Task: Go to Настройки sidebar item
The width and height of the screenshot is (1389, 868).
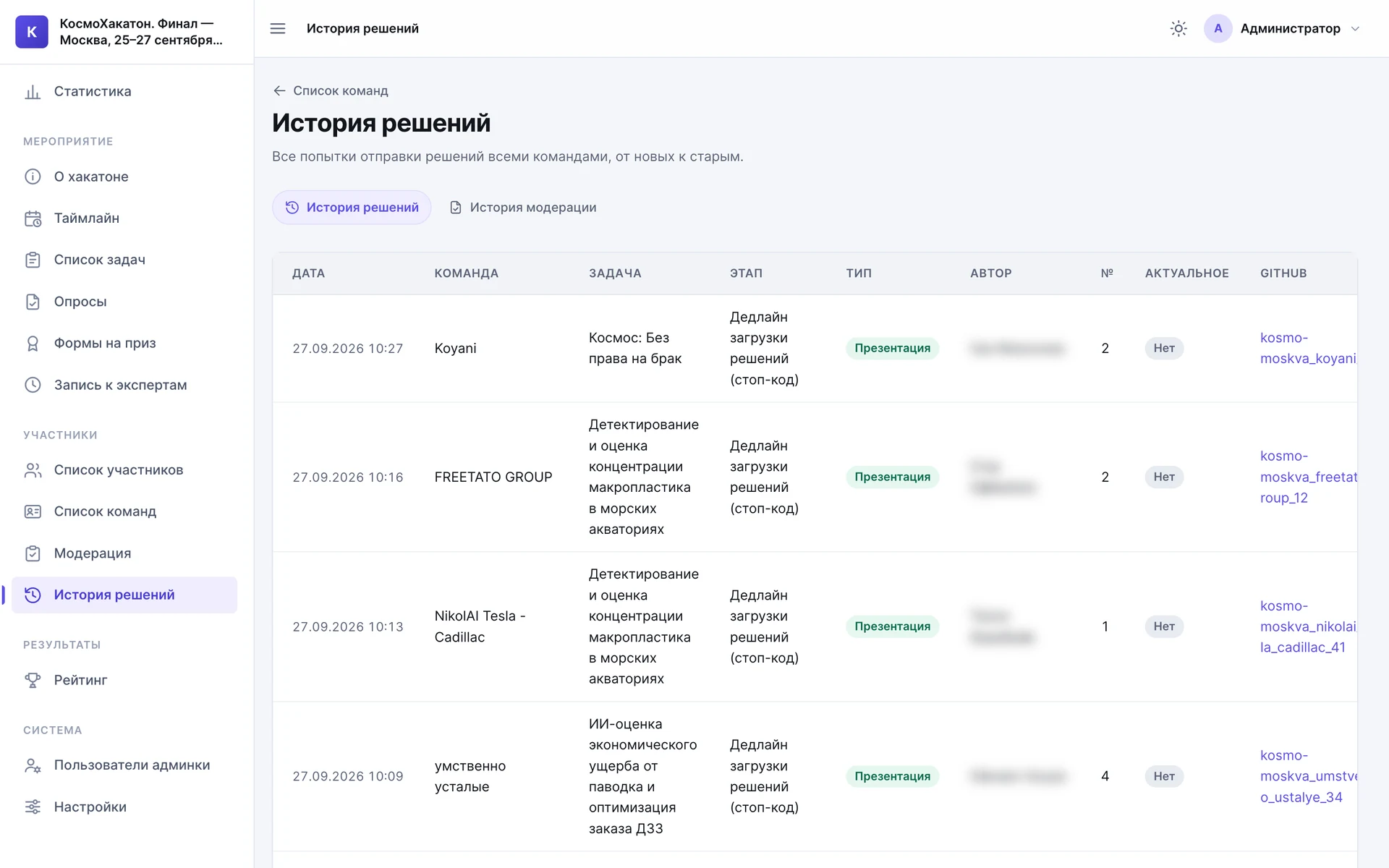Action: click(x=124, y=807)
